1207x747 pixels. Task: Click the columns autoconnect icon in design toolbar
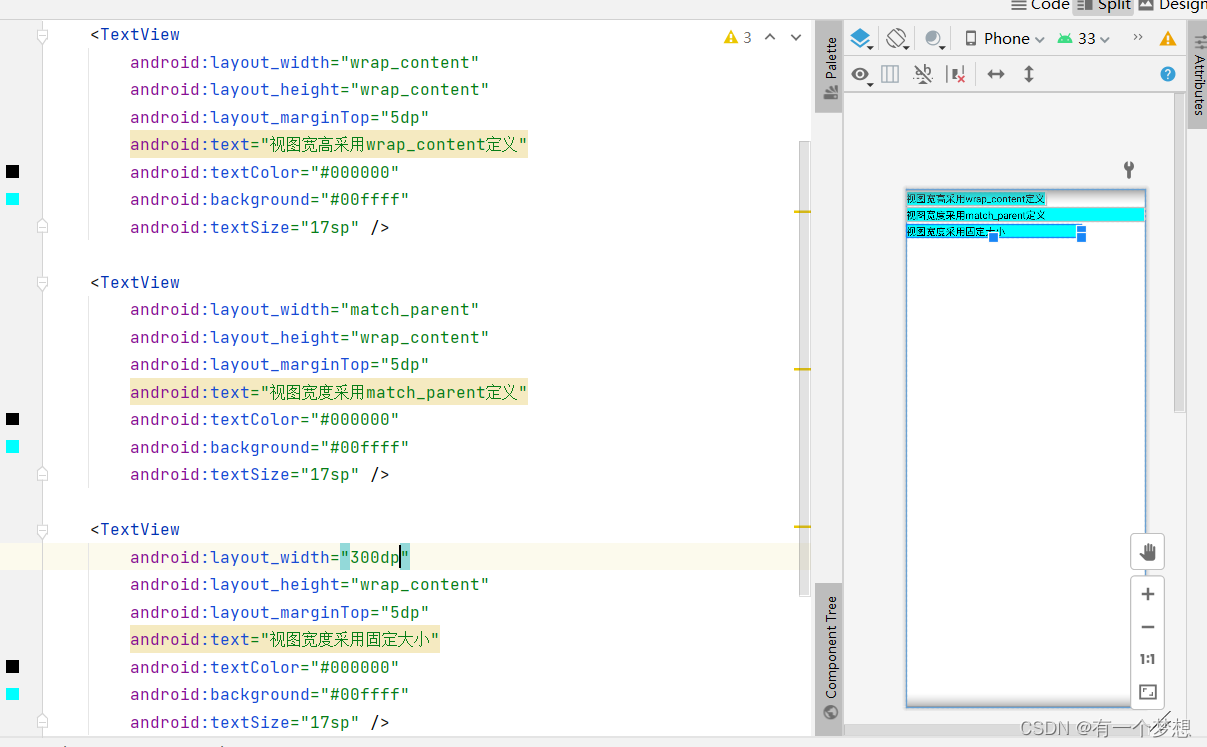890,74
